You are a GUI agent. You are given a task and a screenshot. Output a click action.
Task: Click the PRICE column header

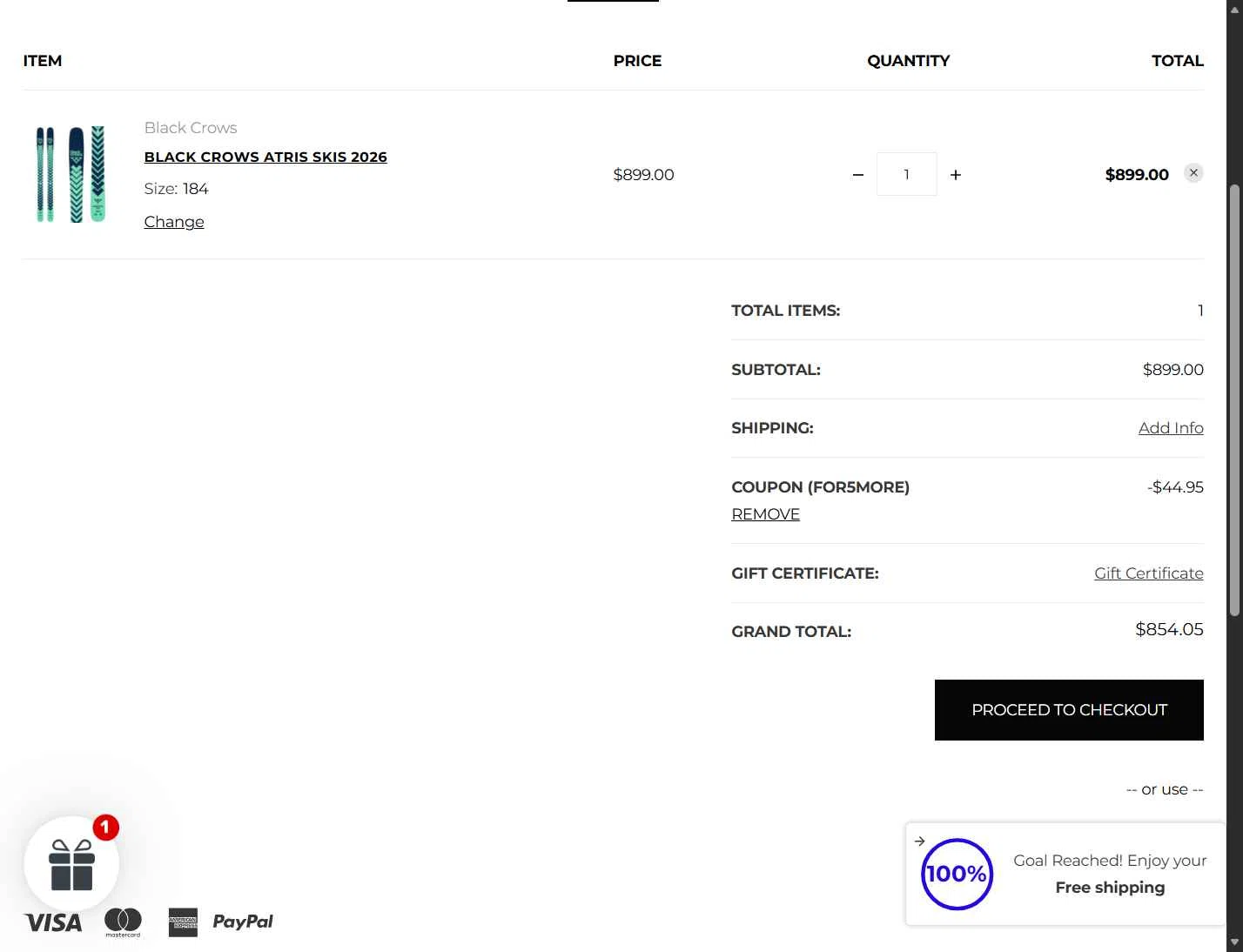pos(637,61)
